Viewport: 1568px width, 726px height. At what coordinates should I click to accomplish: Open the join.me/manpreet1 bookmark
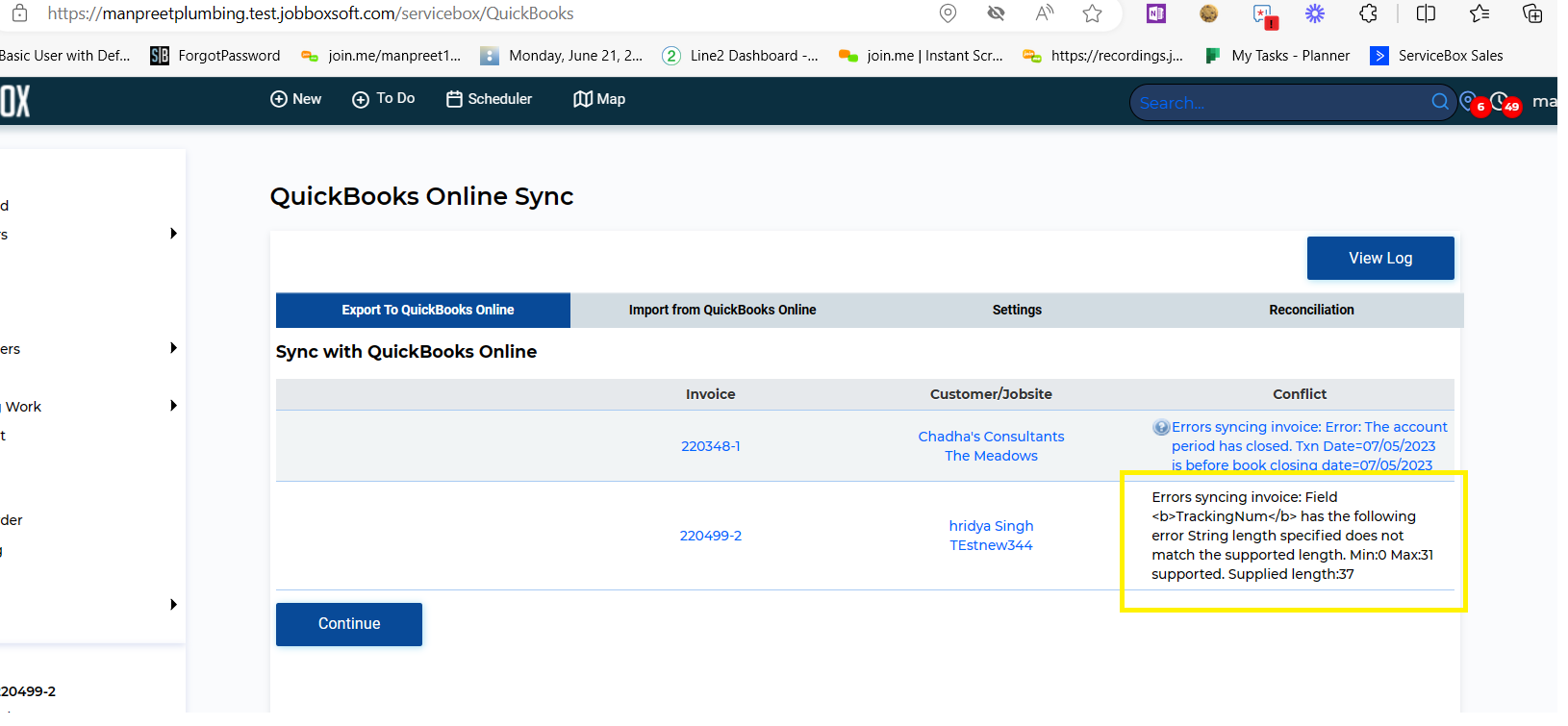381,56
